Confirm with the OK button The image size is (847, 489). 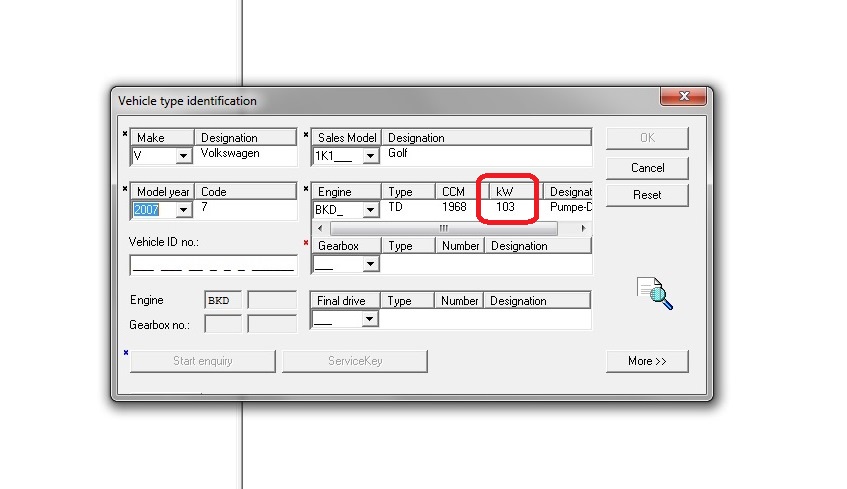(647, 138)
